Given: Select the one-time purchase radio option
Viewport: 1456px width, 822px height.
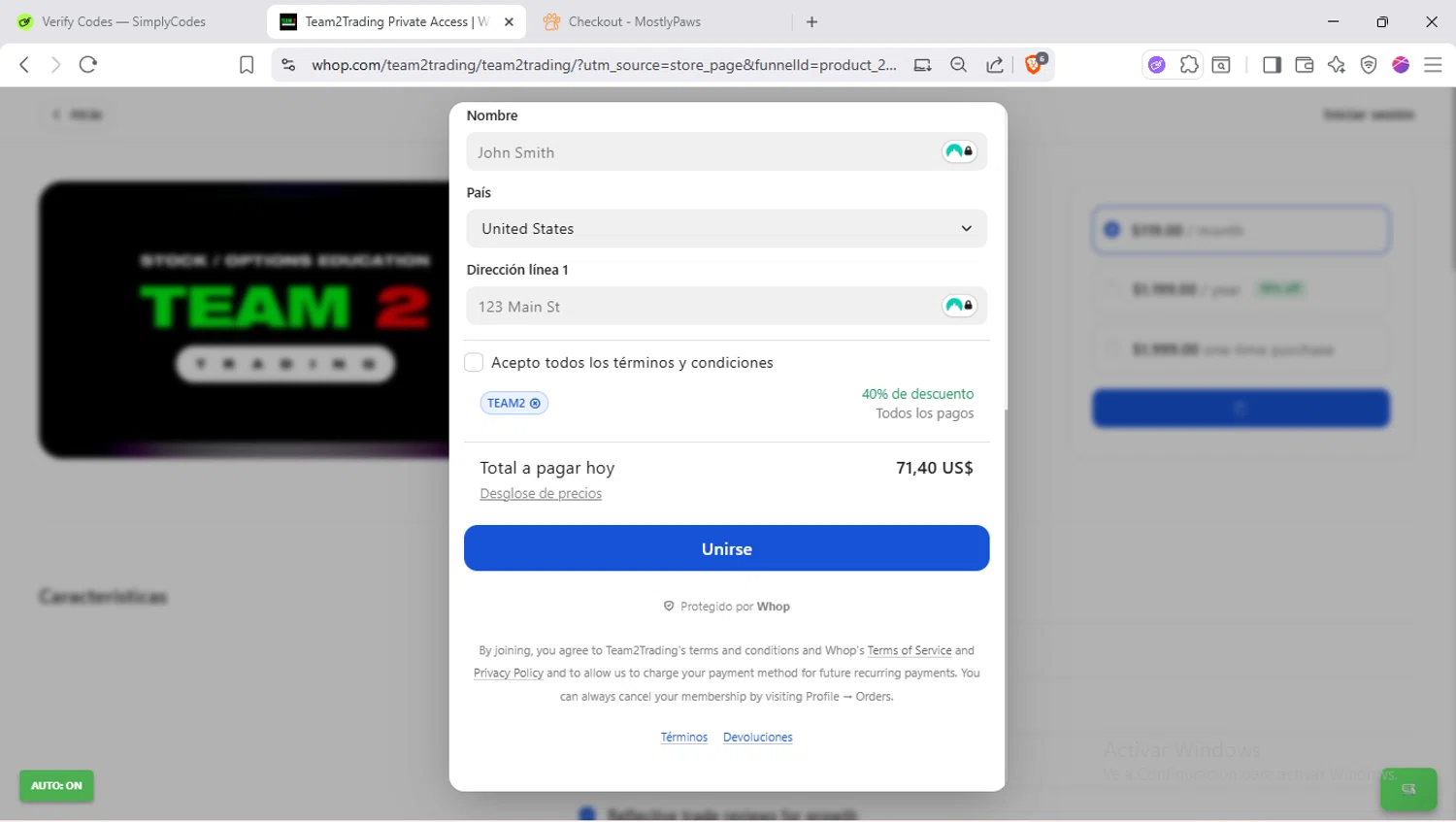Looking at the screenshot, I should (1112, 348).
